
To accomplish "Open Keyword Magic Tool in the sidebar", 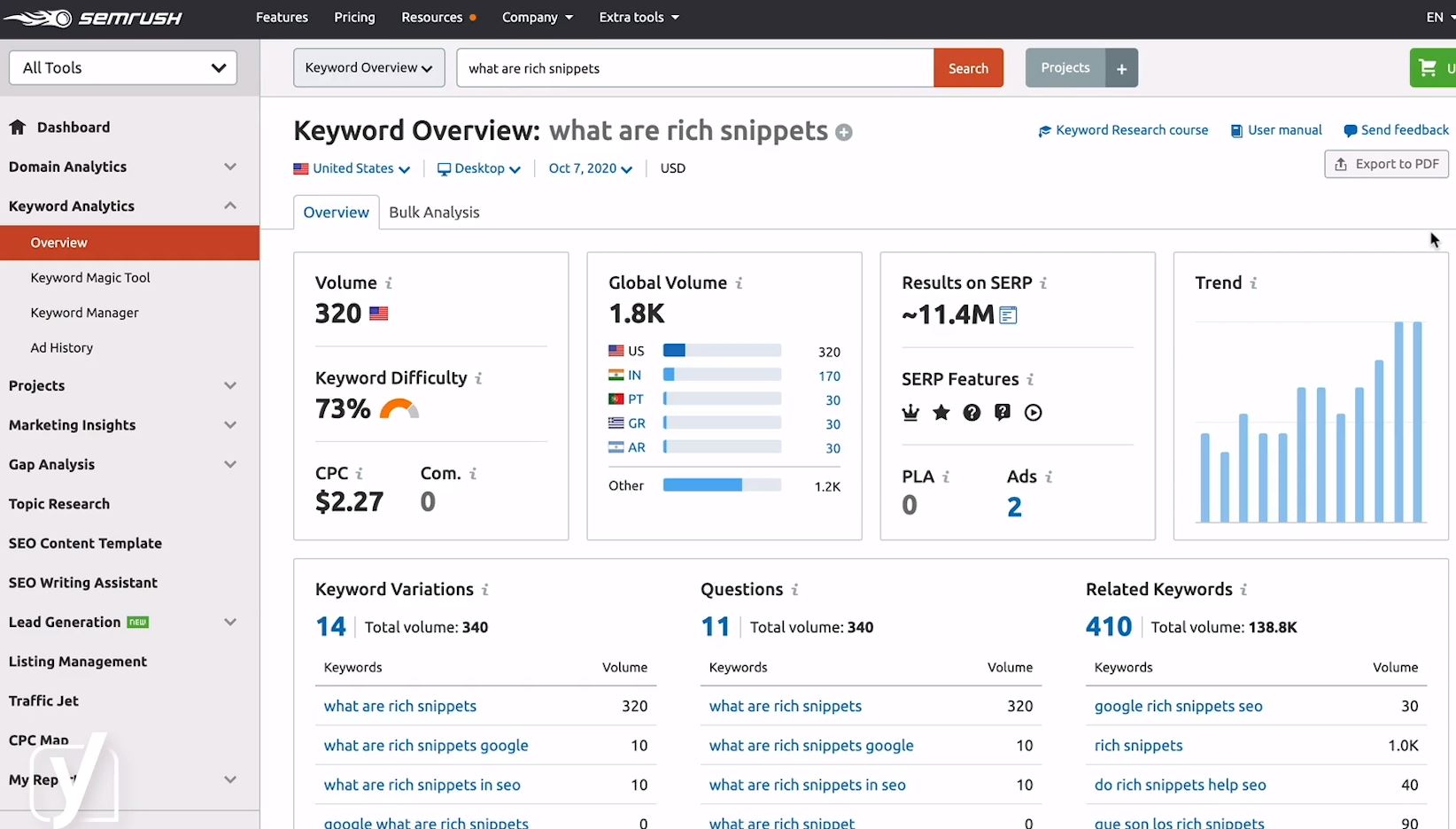I will 90,277.
